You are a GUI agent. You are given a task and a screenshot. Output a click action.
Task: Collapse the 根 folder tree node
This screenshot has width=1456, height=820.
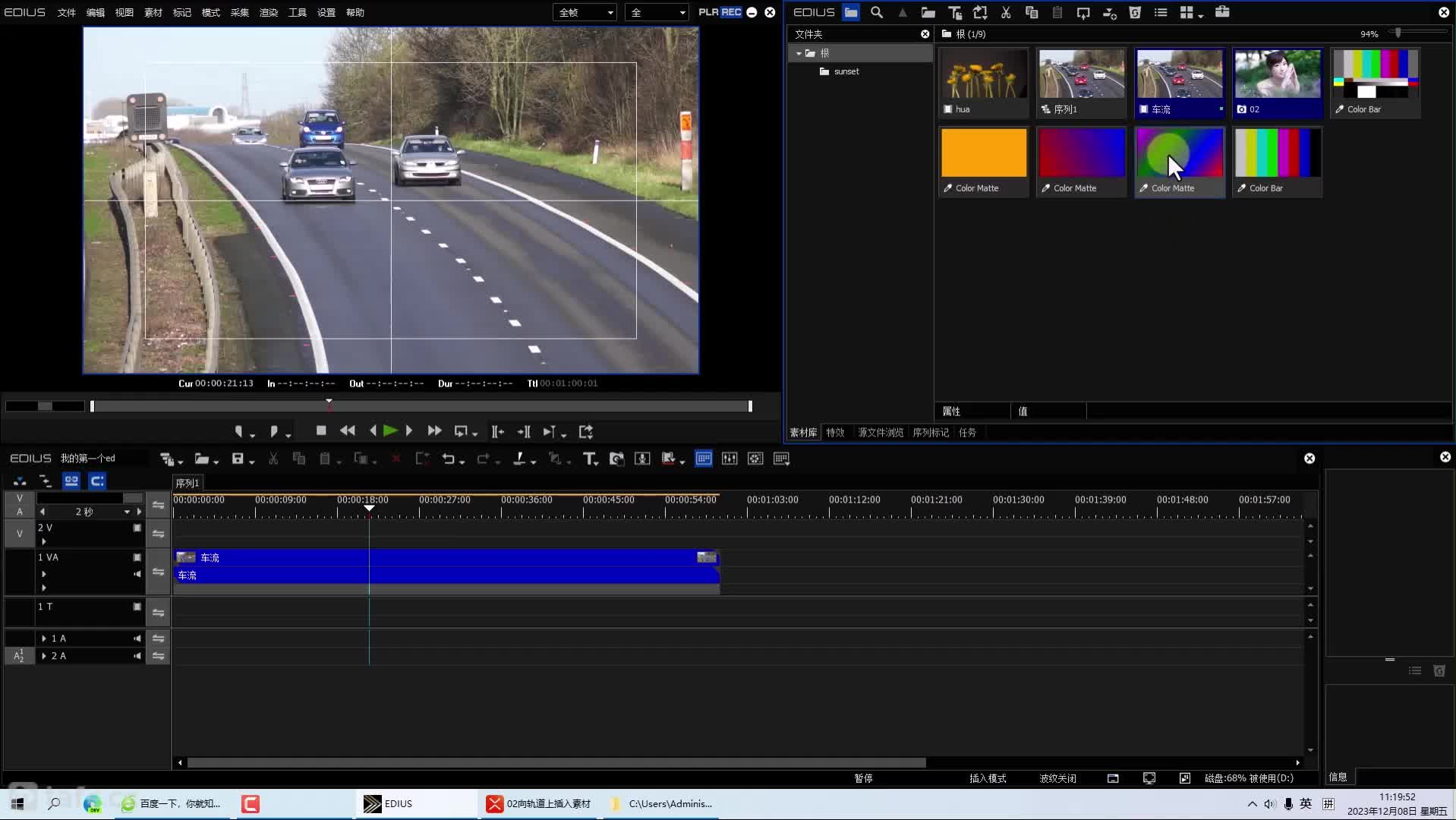pyautogui.click(x=799, y=53)
